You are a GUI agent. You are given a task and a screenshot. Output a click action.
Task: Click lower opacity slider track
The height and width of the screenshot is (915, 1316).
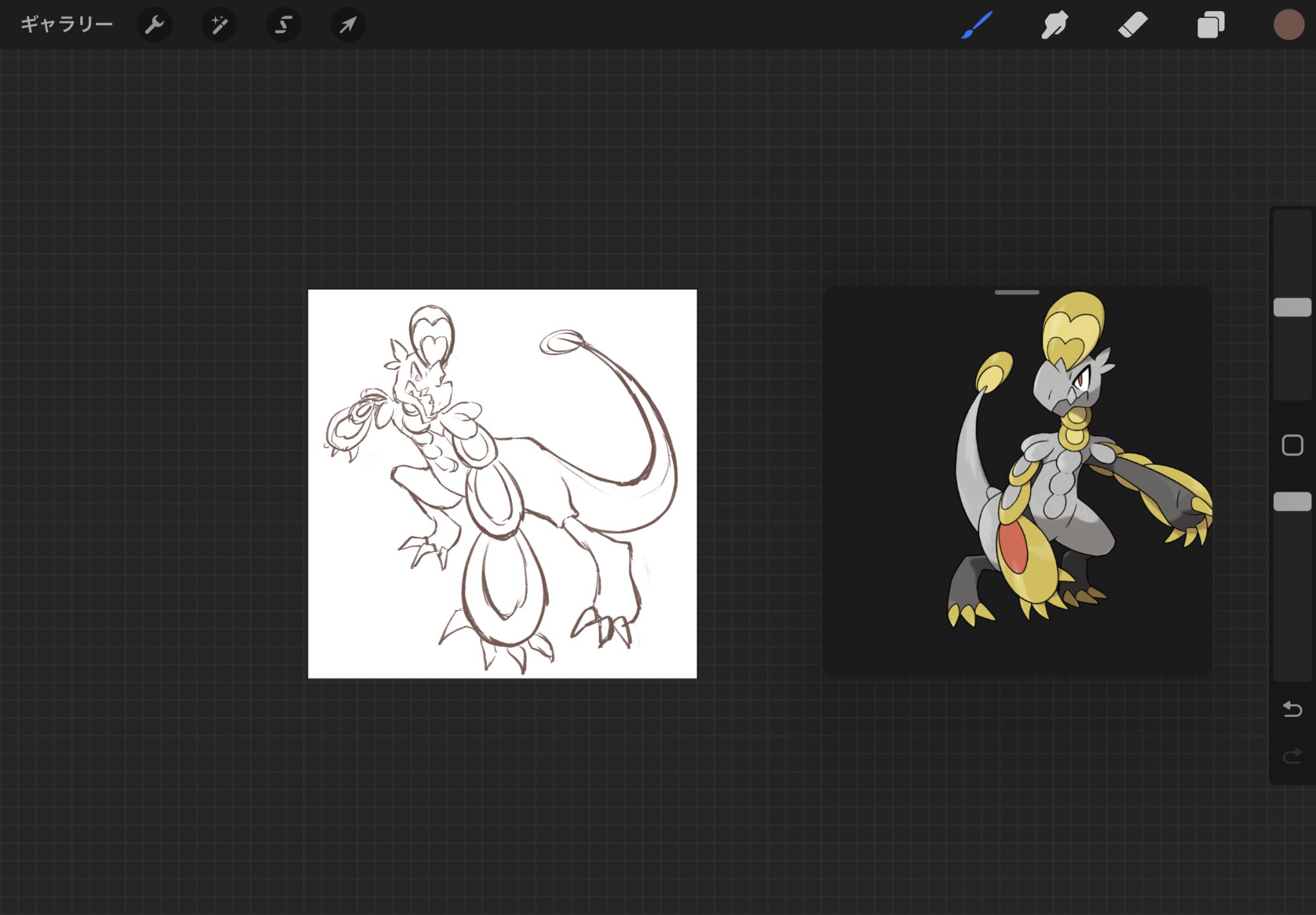point(1292,592)
